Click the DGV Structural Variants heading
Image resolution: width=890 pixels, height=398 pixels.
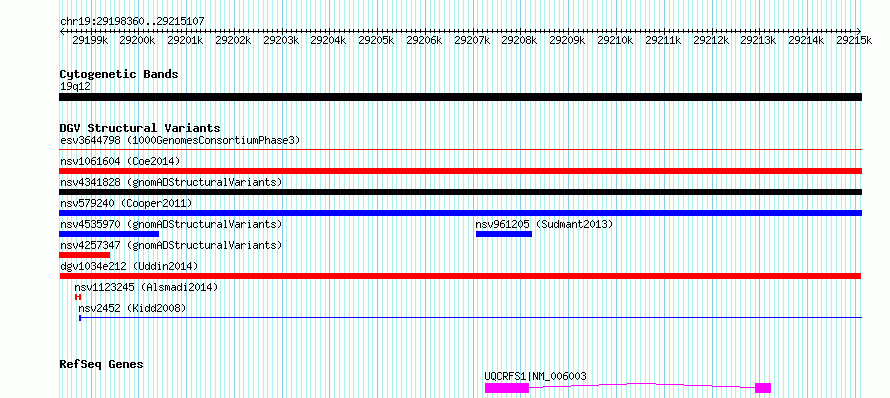tap(140, 128)
